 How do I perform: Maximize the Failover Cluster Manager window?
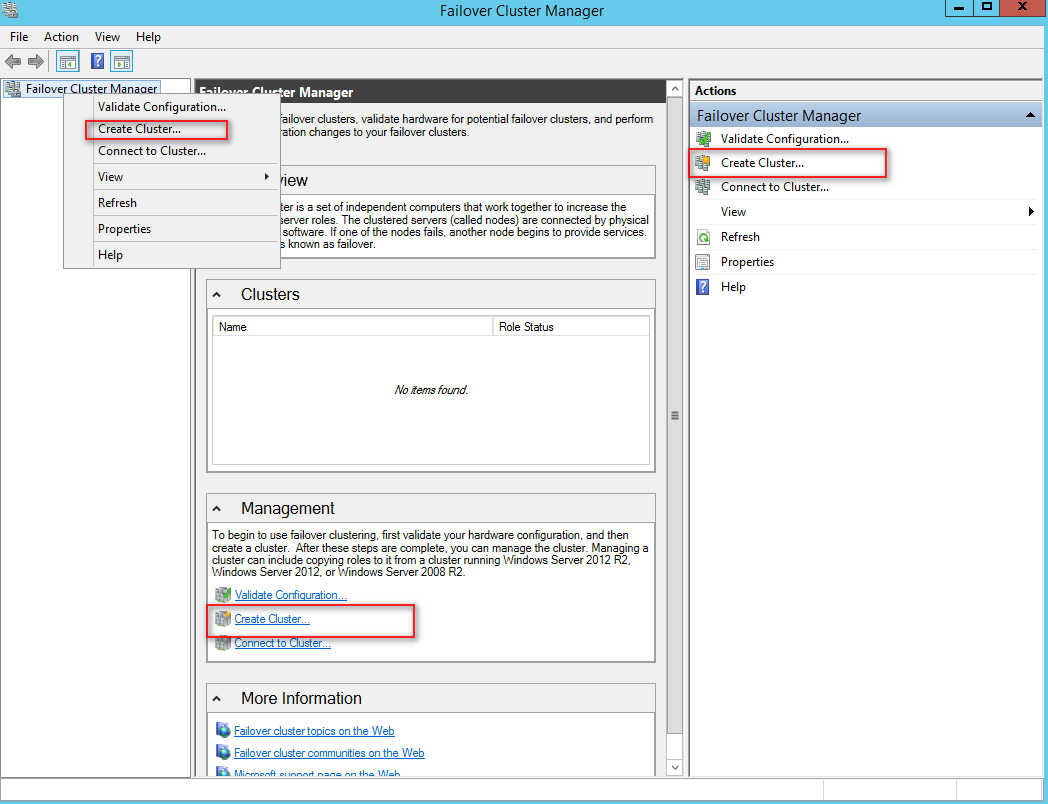click(x=987, y=8)
